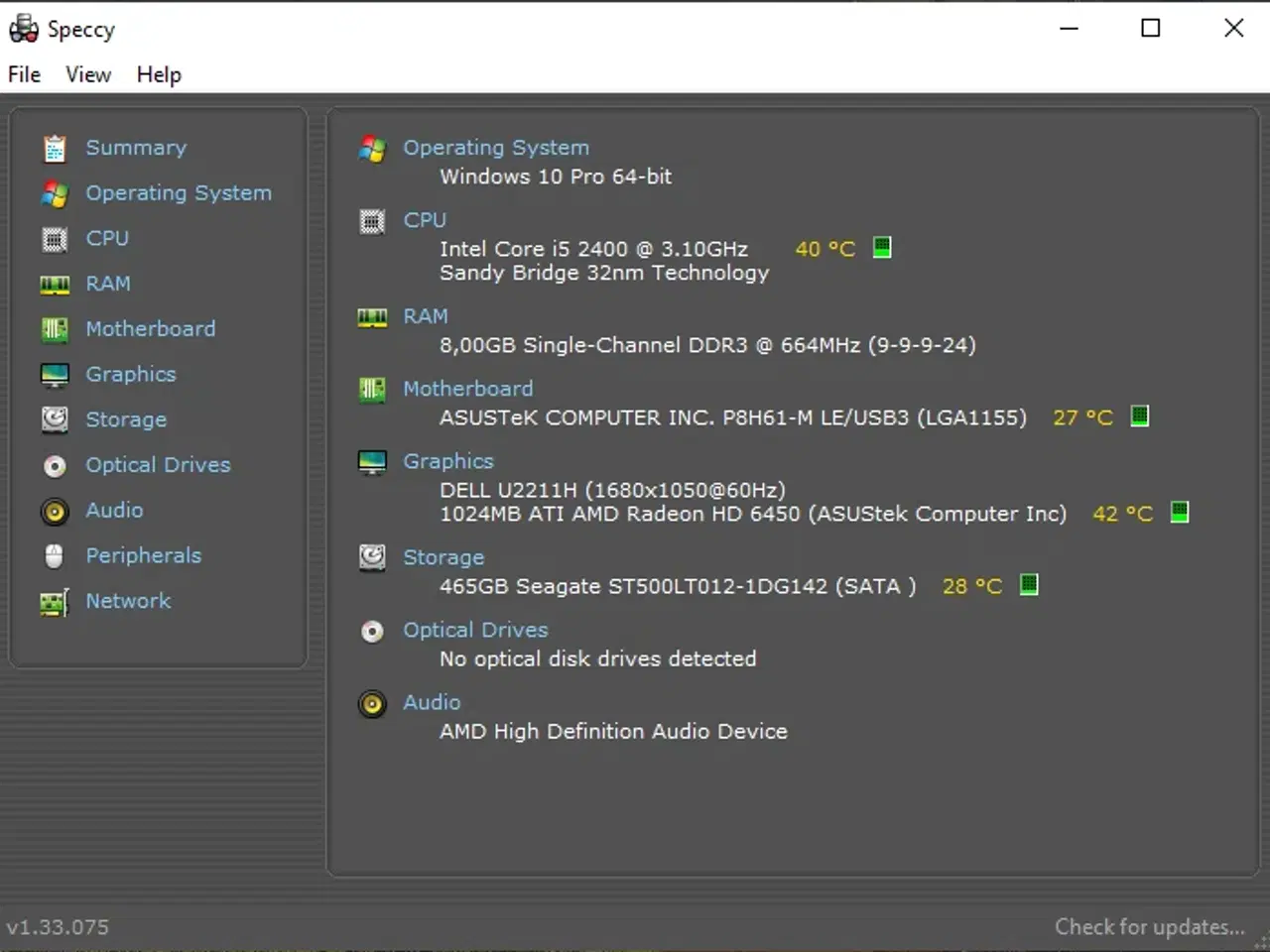Click the DELL U2211H monitor text
The width and height of the screenshot is (1270, 952).
[x=612, y=490]
